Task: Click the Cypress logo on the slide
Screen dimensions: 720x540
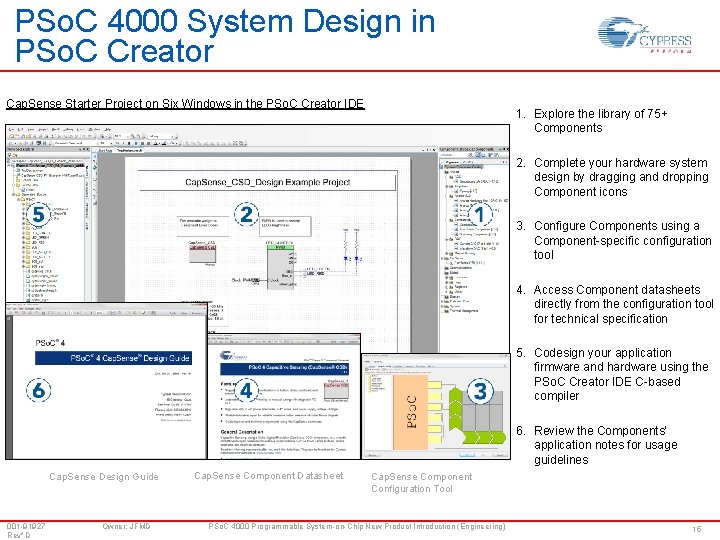Action: 645,36
